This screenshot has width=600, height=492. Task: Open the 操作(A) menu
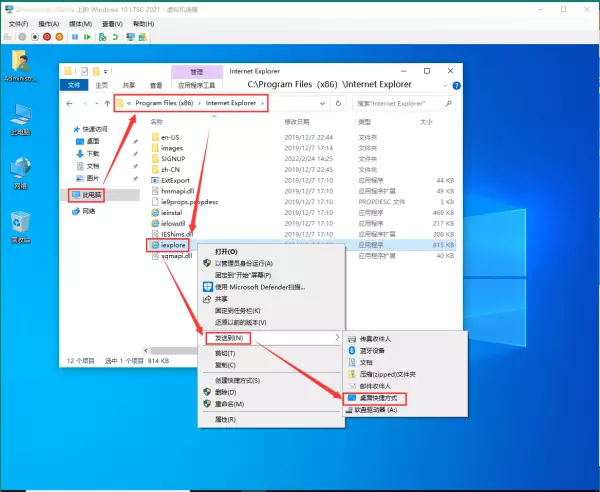[x=49, y=24]
